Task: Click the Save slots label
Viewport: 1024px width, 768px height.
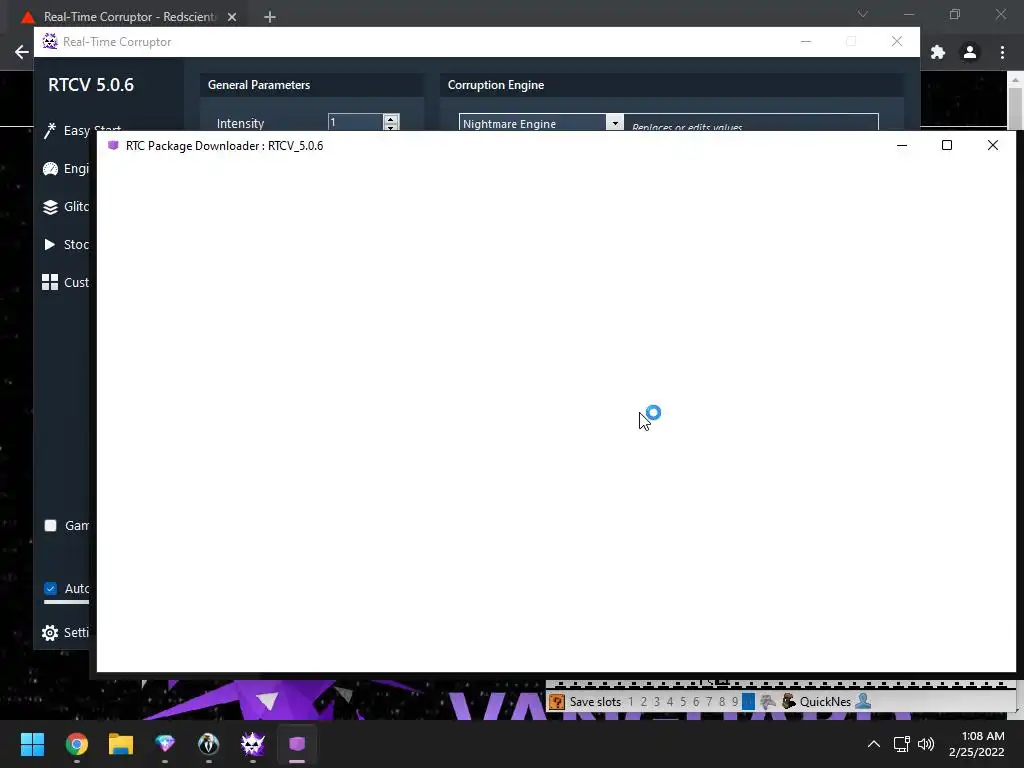Action: [595, 701]
